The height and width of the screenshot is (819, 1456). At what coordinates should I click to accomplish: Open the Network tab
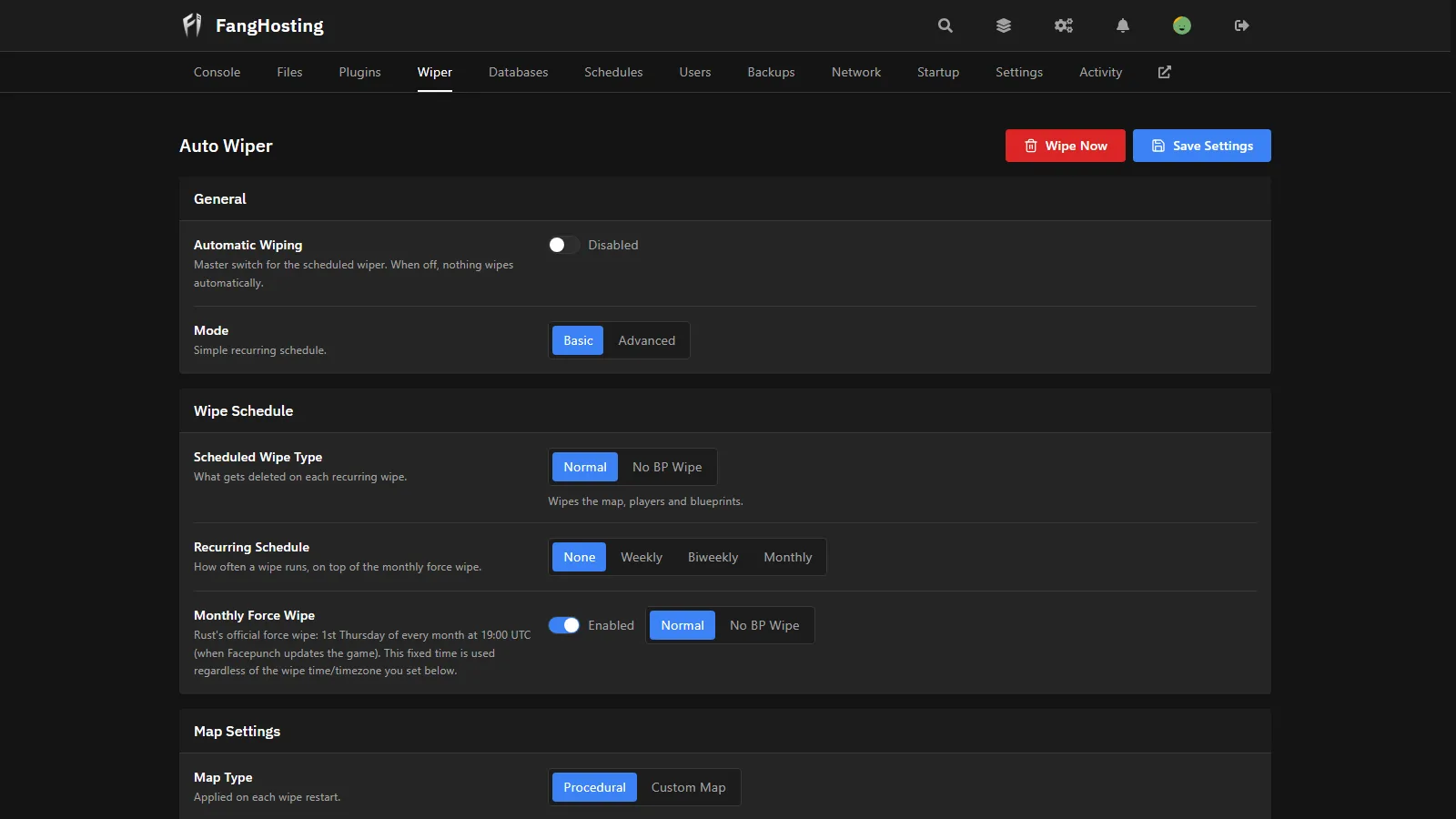click(856, 72)
